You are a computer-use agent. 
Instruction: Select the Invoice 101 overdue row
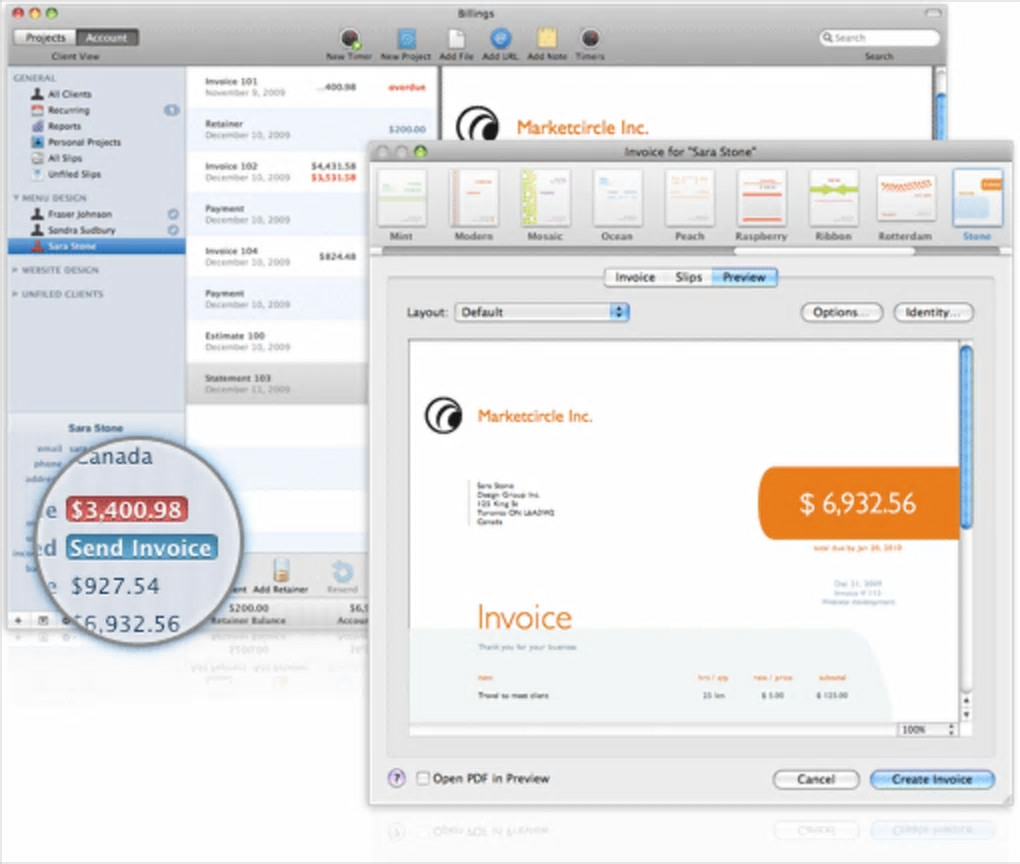coord(313,87)
